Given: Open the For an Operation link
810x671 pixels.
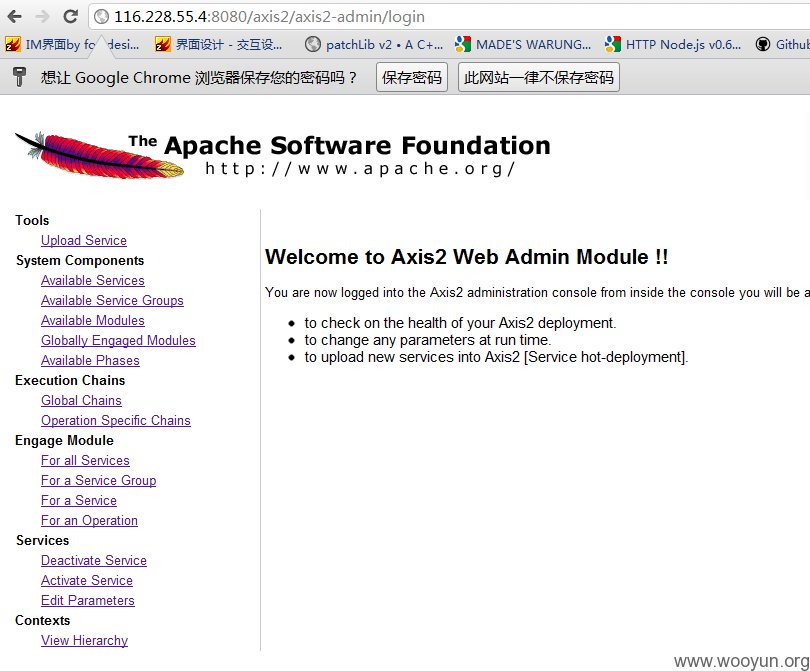Looking at the screenshot, I should (89, 520).
